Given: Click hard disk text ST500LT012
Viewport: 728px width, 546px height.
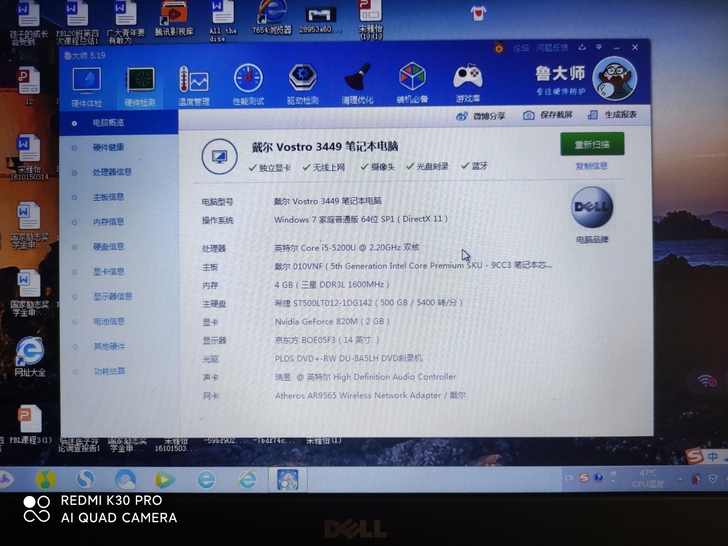Looking at the screenshot, I should 368,303.
